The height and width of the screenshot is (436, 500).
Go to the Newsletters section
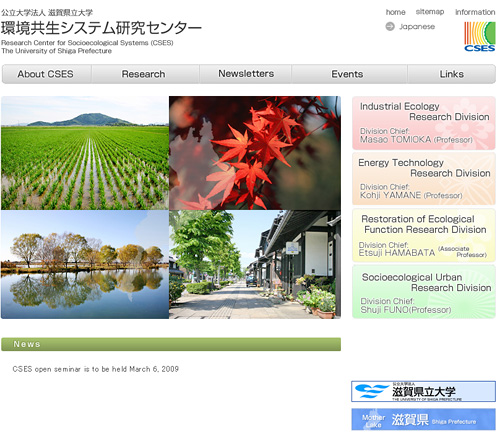pos(246,74)
